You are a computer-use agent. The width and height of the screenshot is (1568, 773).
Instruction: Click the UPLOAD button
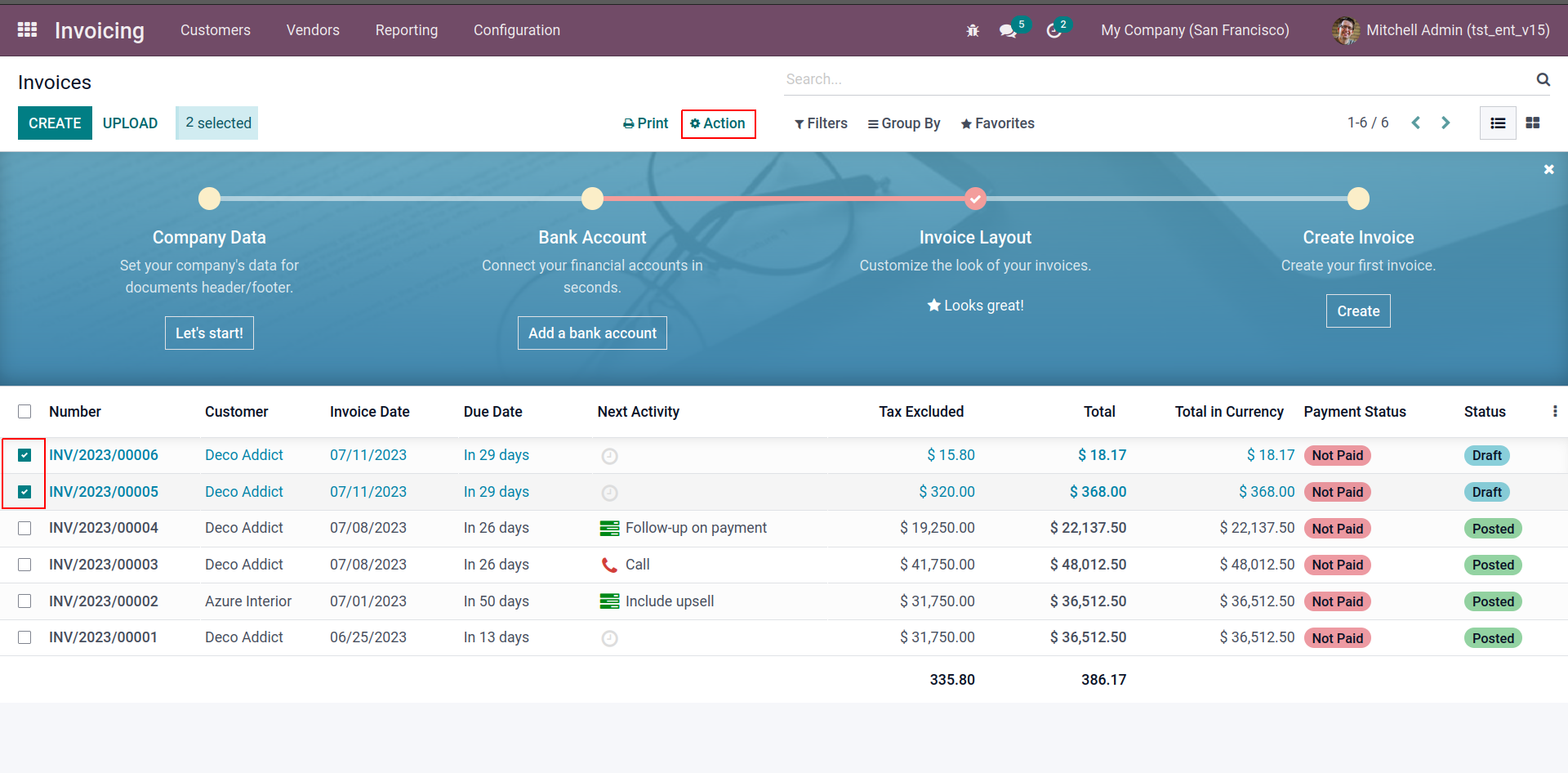click(x=130, y=123)
